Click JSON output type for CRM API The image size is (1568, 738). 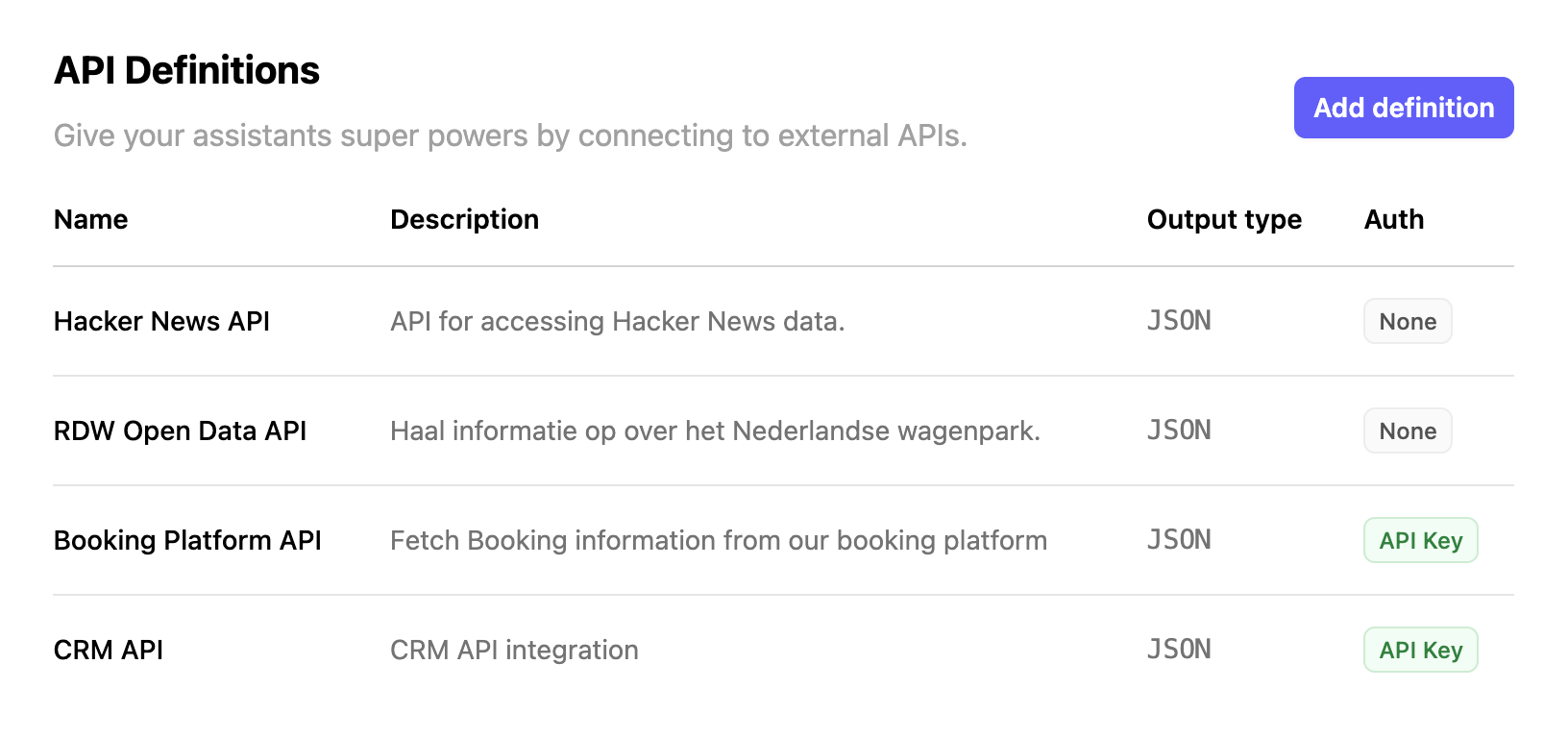(1179, 650)
